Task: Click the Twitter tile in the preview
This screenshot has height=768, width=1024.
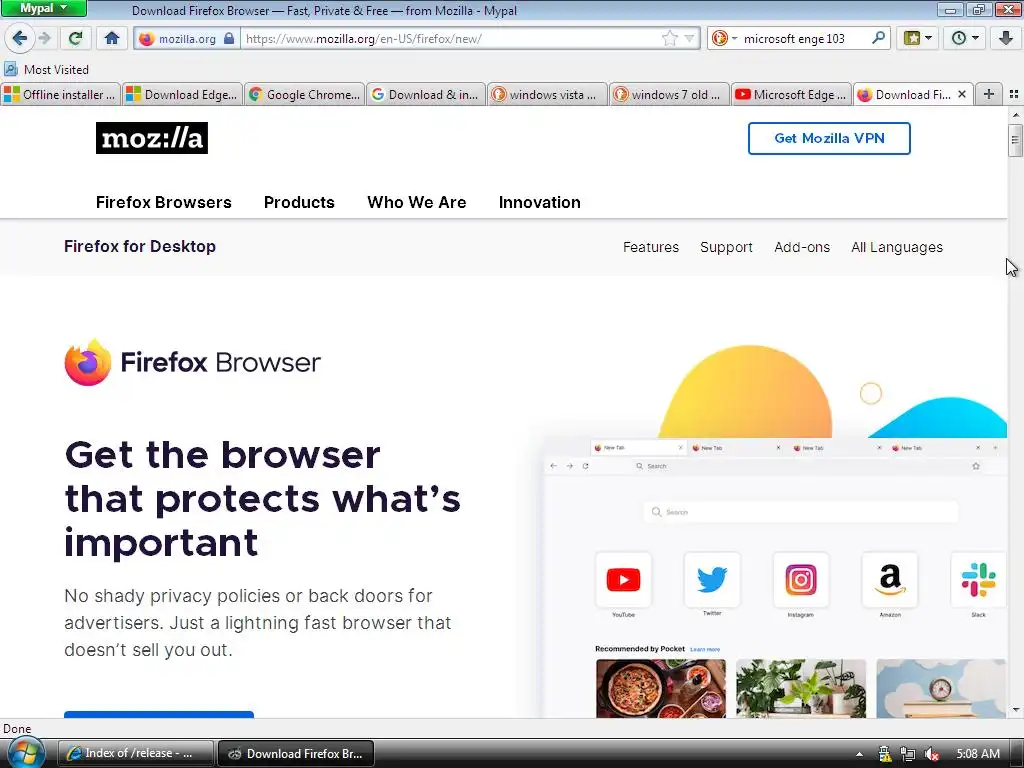Action: (x=712, y=580)
